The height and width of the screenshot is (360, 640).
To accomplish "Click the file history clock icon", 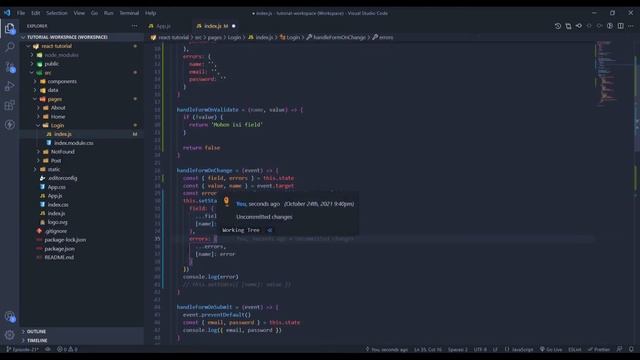I will (x=558, y=26).
